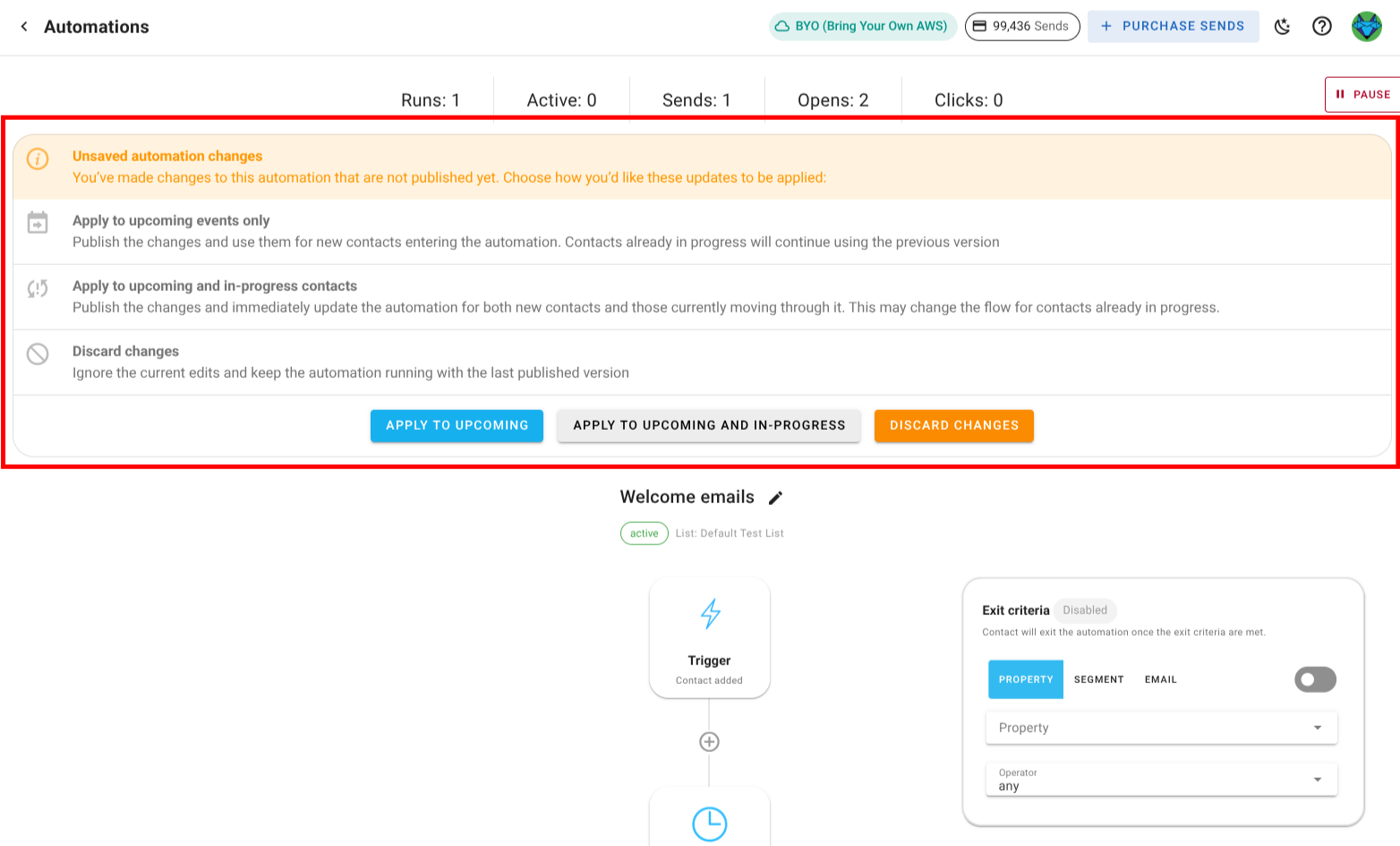Screen dimensions: 1400x846
Task: Click the back arrow beside Automations
Action: tap(24, 27)
